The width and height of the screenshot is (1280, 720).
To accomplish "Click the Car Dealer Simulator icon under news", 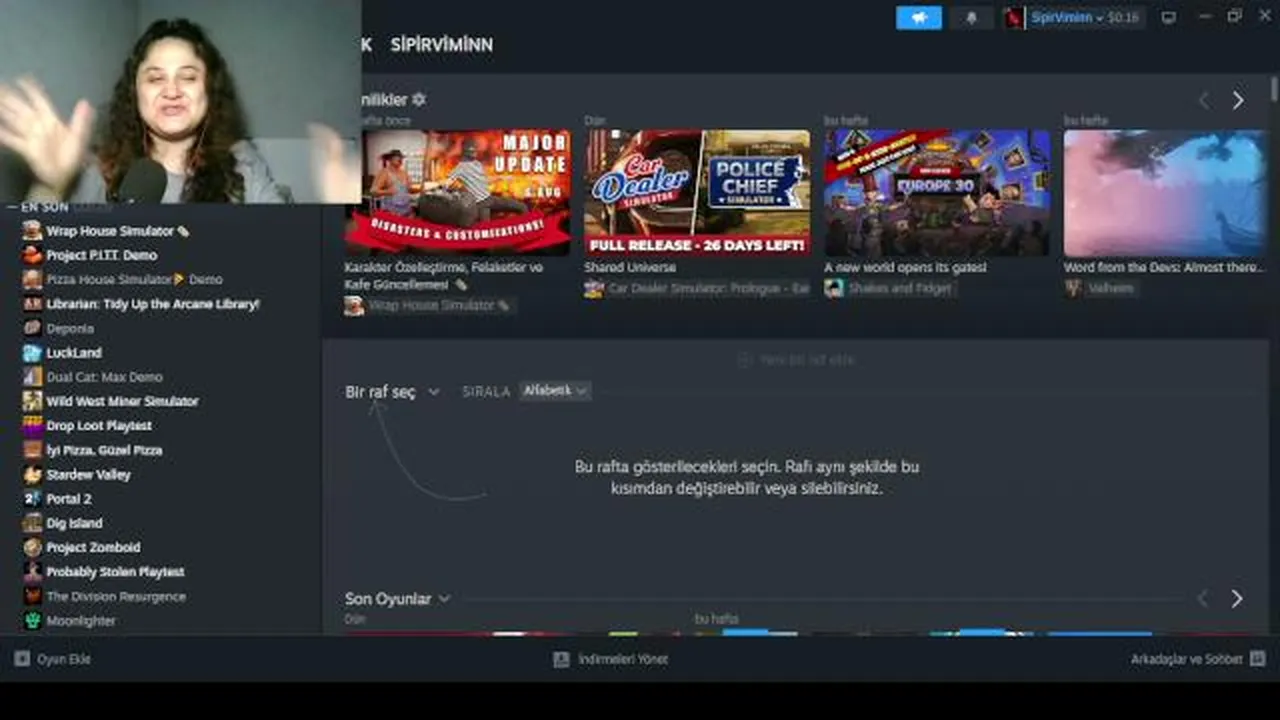I will coord(594,288).
